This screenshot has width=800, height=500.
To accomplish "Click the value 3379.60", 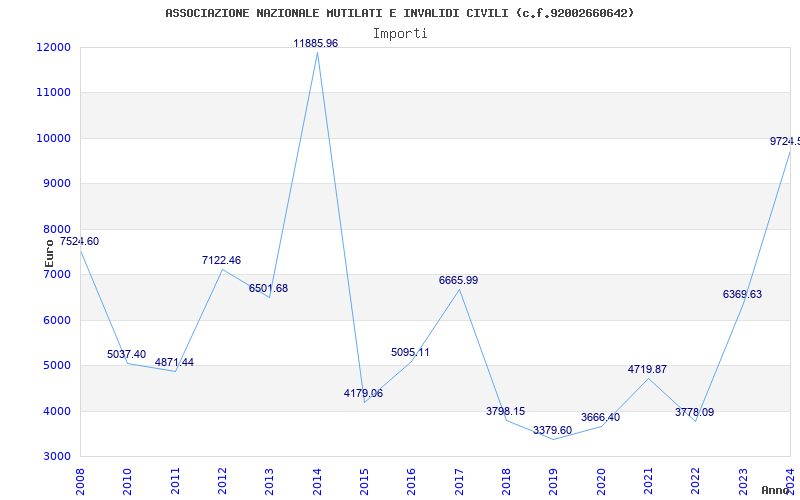I will click(x=553, y=430).
